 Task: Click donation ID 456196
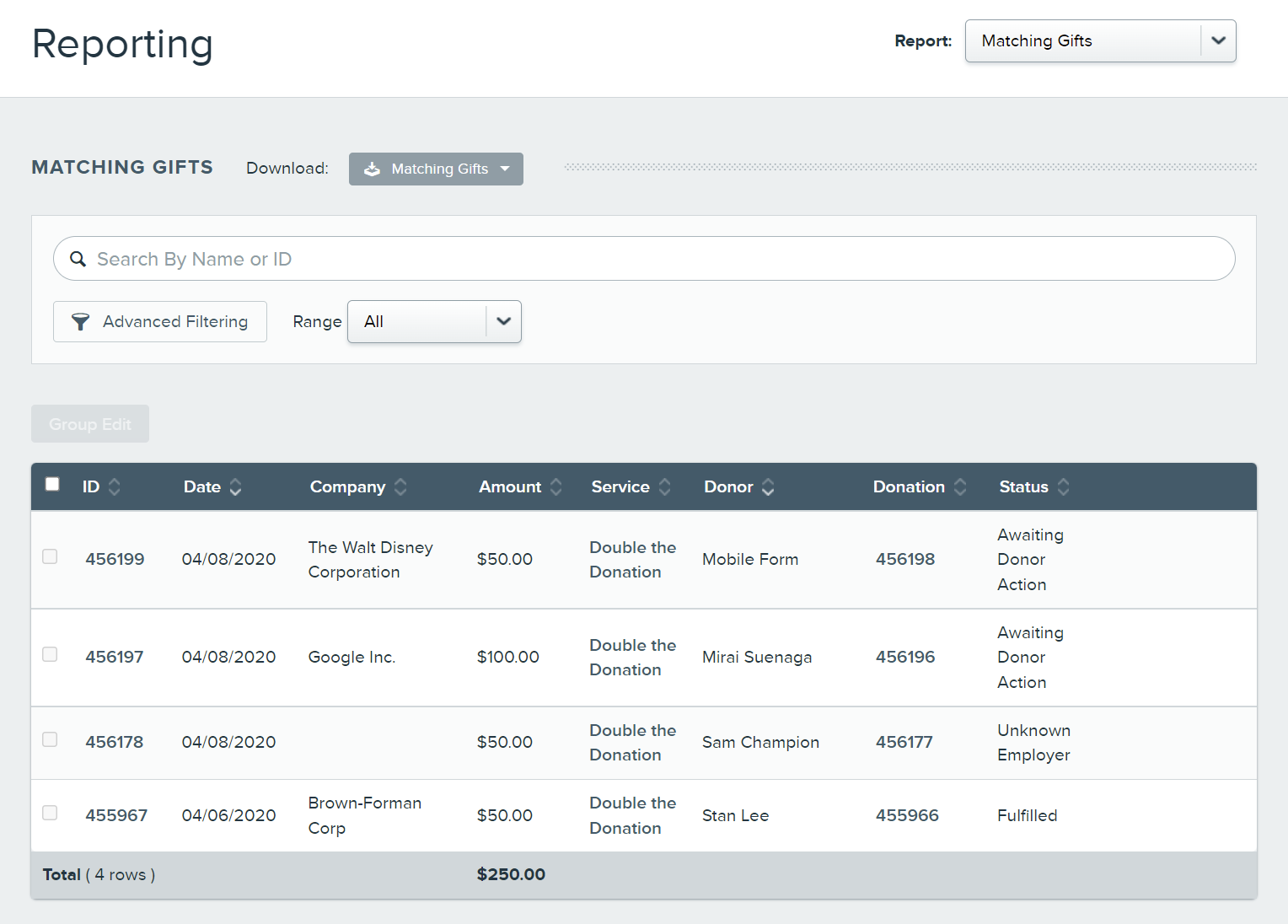(905, 657)
